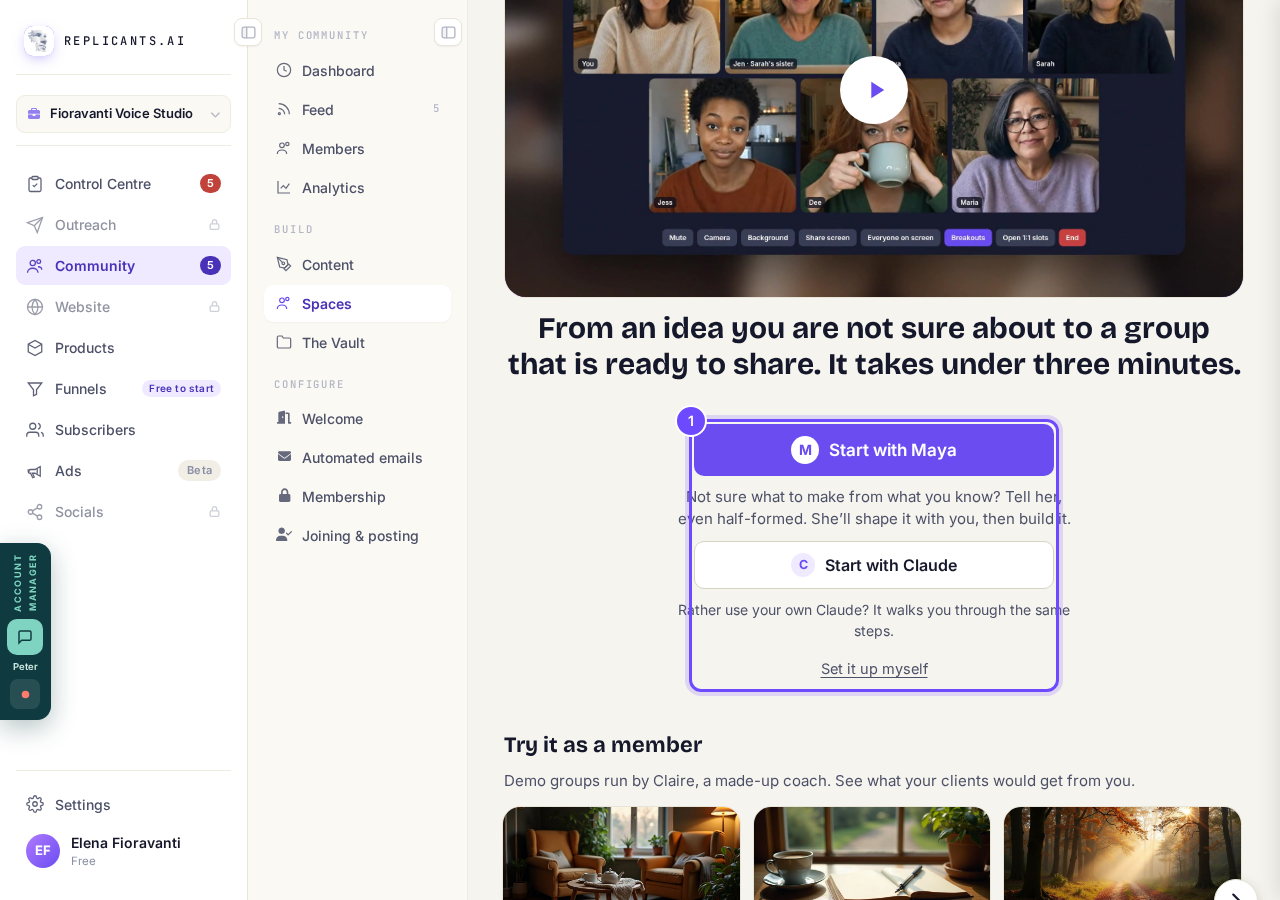Click the next arrow on demo carousel
The image size is (1280, 900).
tap(1235, 890)
